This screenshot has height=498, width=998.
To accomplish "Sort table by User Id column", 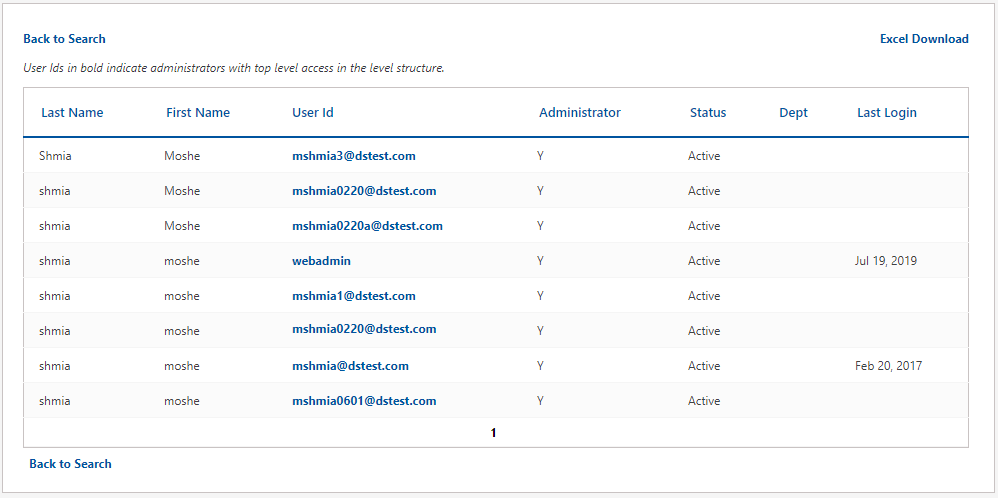I will point(313,113).
